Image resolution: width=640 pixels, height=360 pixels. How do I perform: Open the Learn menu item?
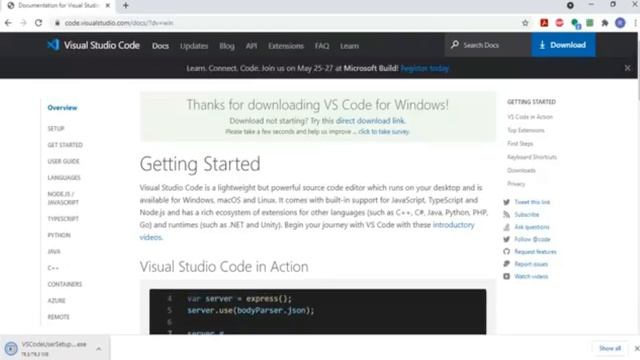coord(349,46)
